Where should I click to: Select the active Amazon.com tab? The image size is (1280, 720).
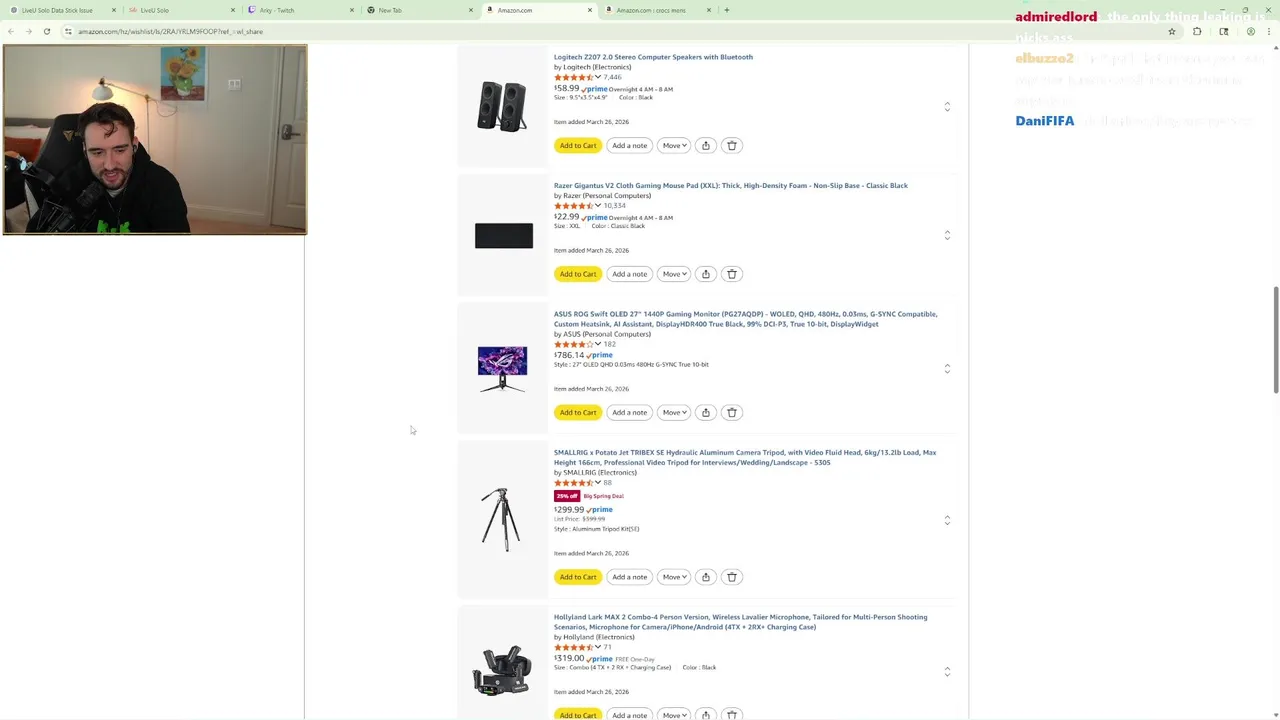pos(539,10)
